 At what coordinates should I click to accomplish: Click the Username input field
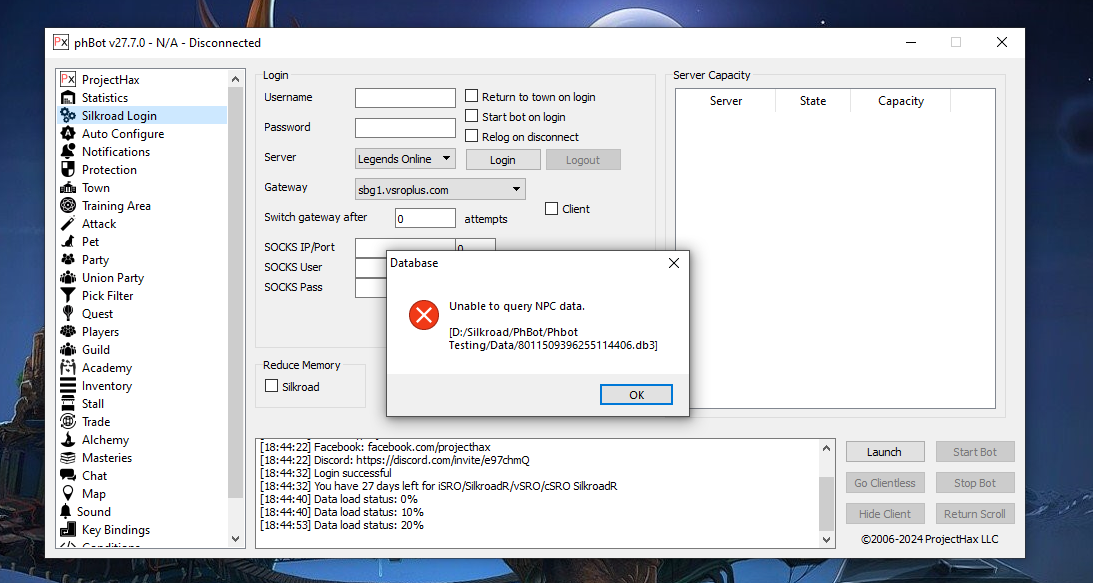pos(405,98)
